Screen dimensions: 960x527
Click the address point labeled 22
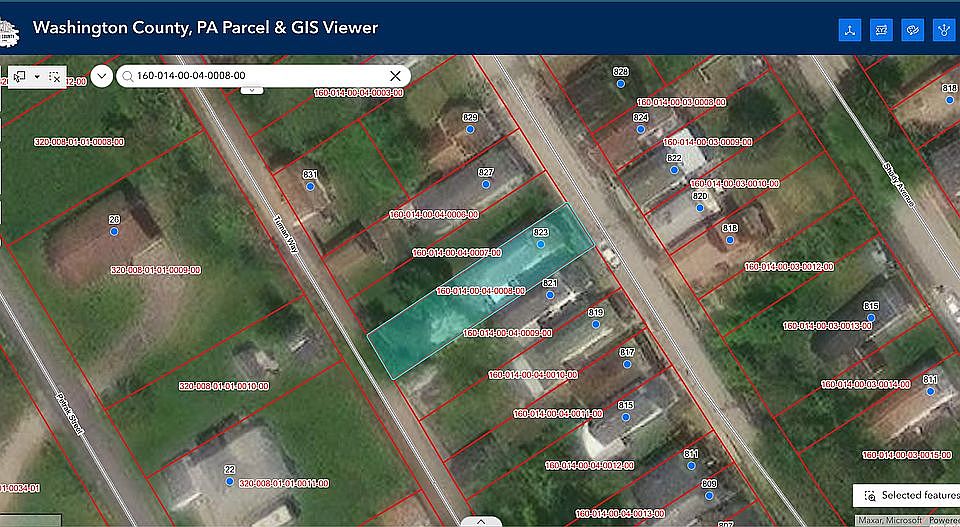(229, 481)
